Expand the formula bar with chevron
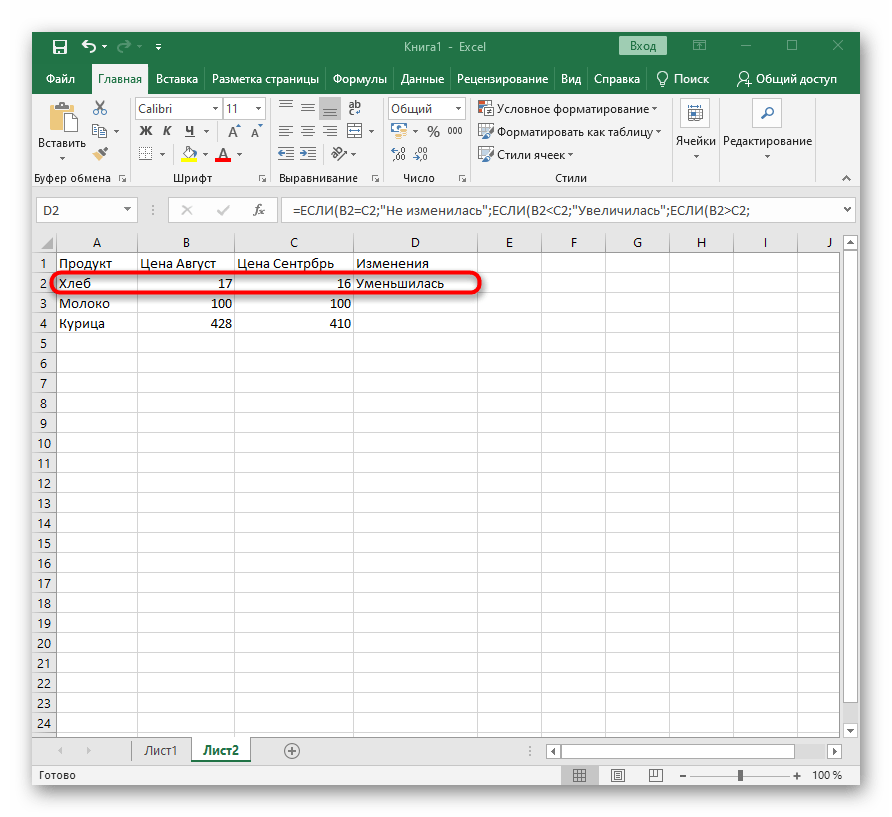Screen dimensions: 892x817 click(x=848, y=210)
